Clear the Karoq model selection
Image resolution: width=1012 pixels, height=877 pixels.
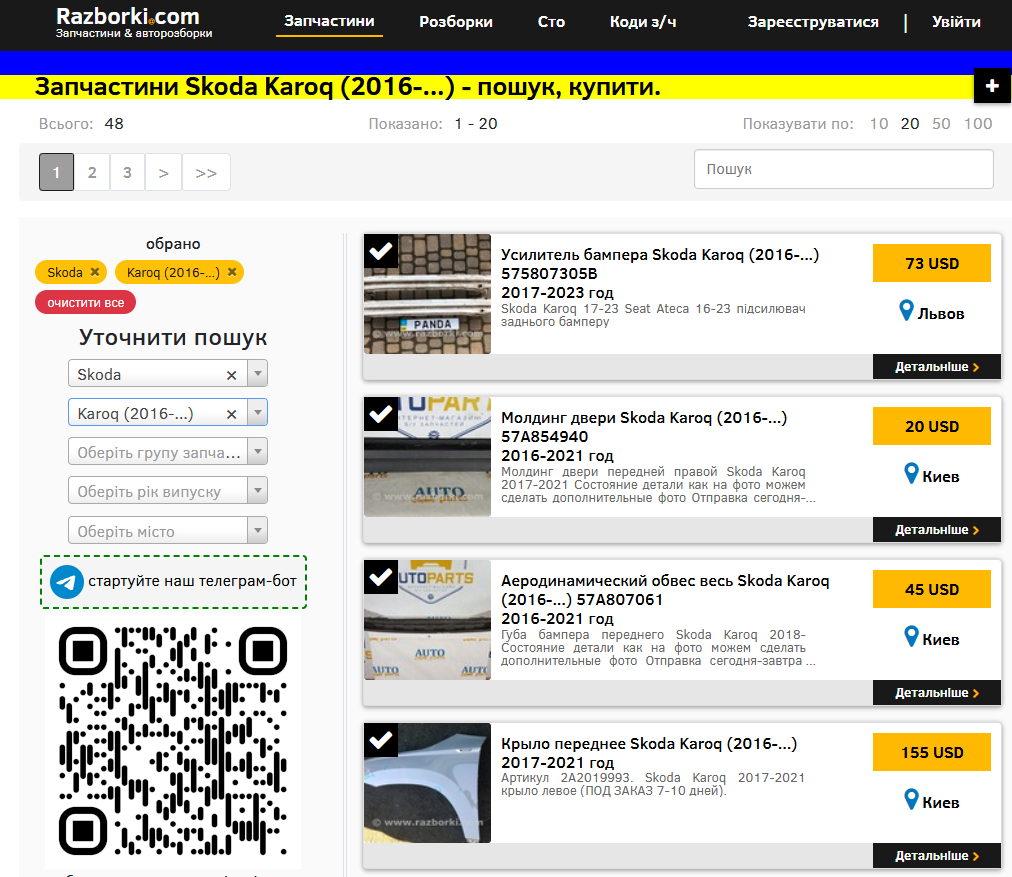pos(232,414)
